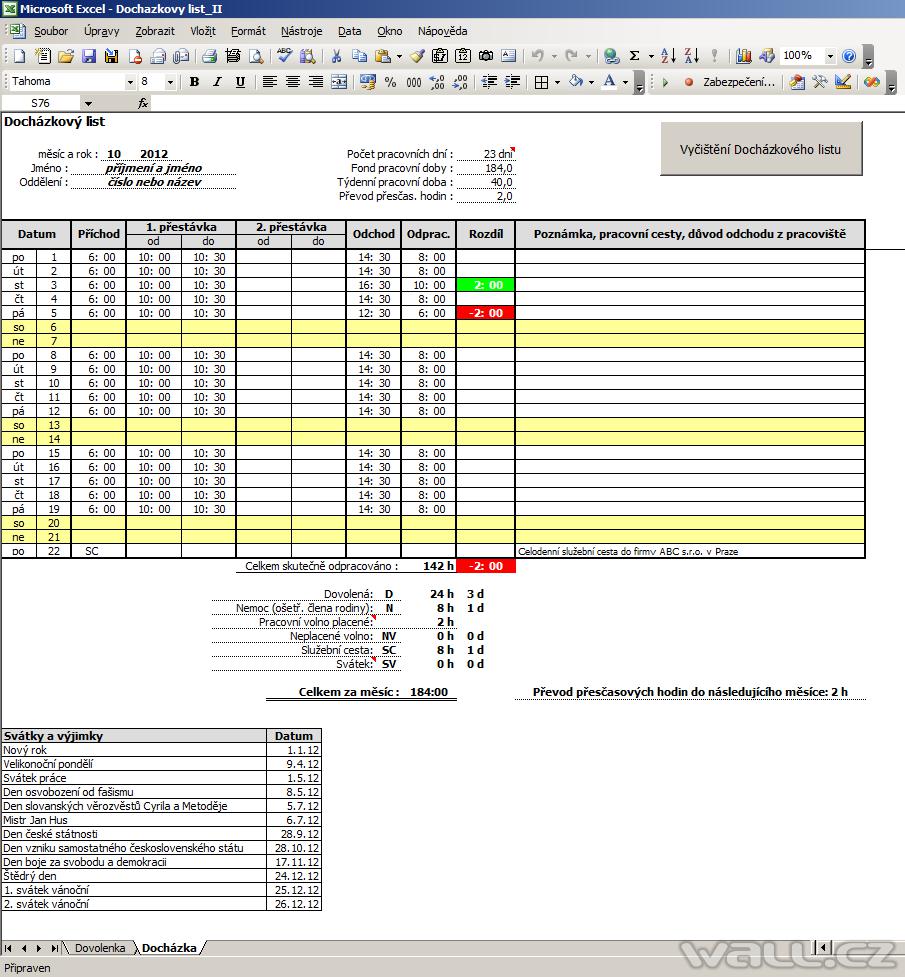
Task: Jump to the last sheet tab arrow
Action: [x=55, y=948]
